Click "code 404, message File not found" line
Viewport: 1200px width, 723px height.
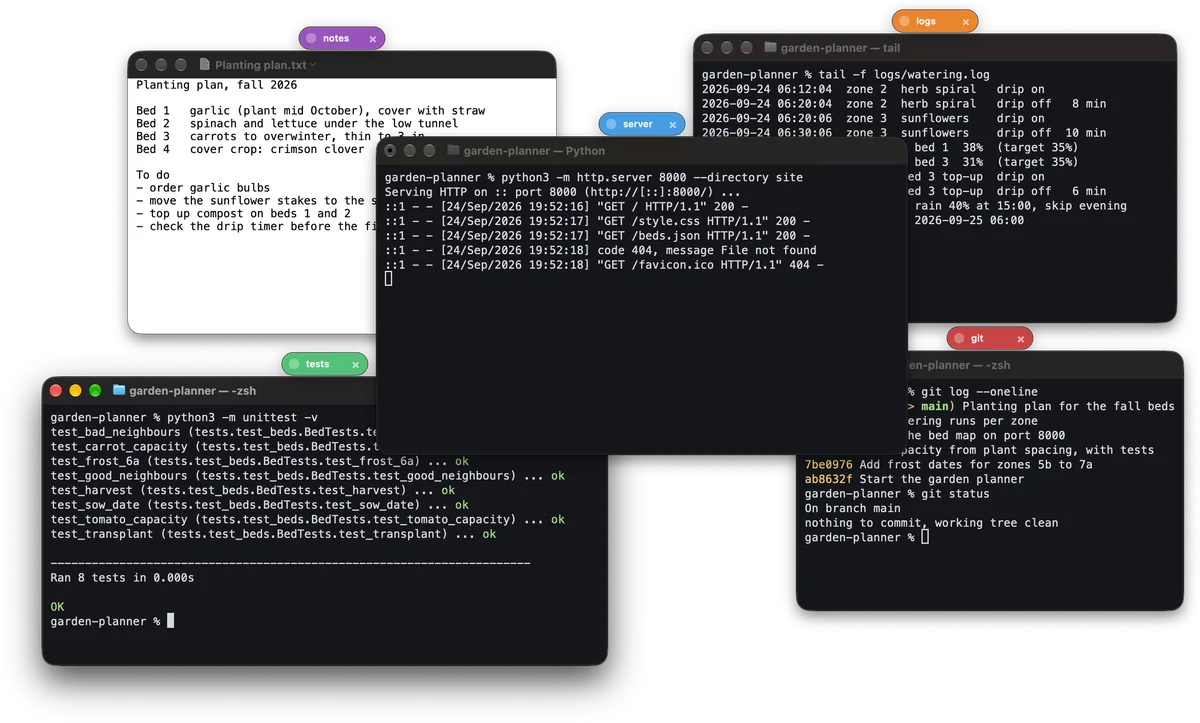tap(601, 250)
